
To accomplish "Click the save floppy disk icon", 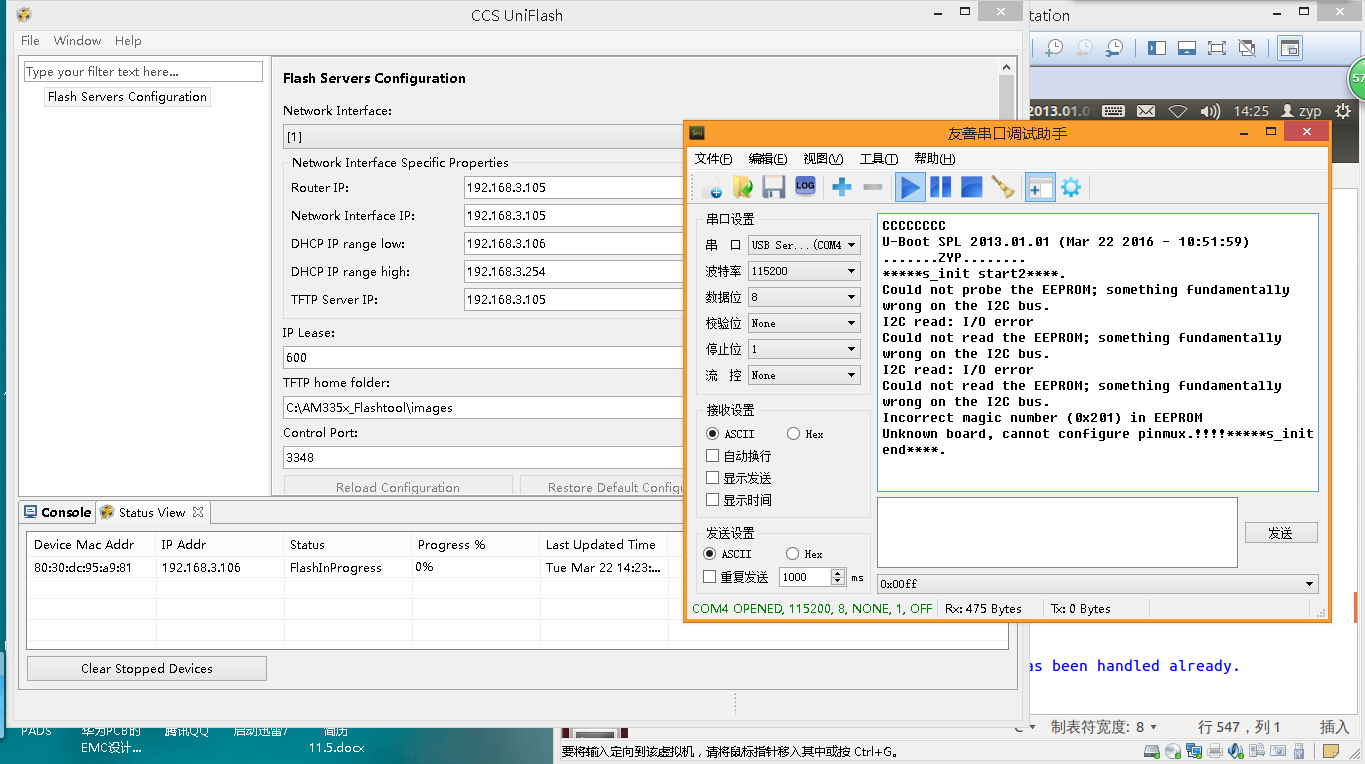I will [x=773, y=187].
